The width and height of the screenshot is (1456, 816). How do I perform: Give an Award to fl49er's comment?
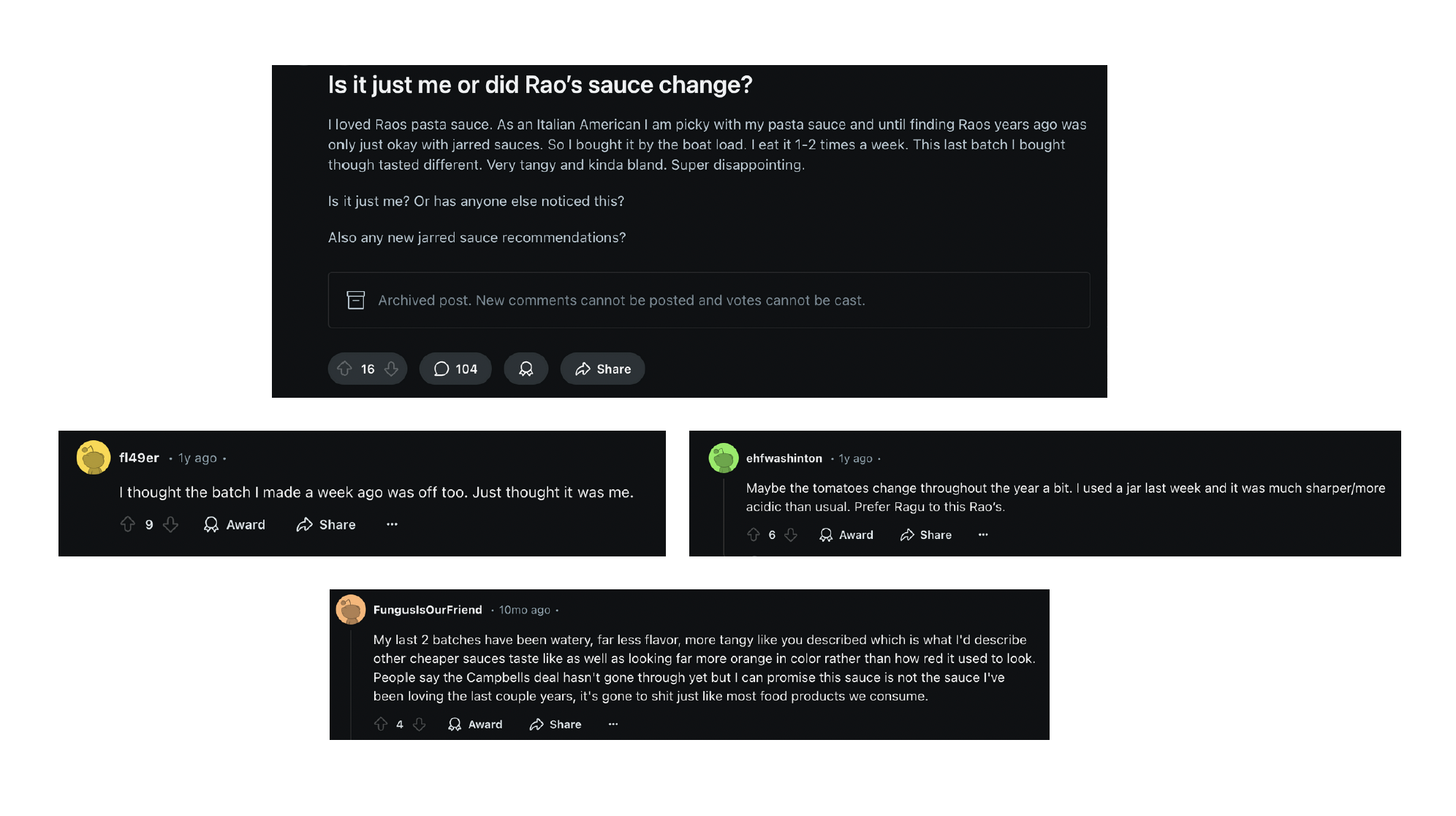pos(234,524)
